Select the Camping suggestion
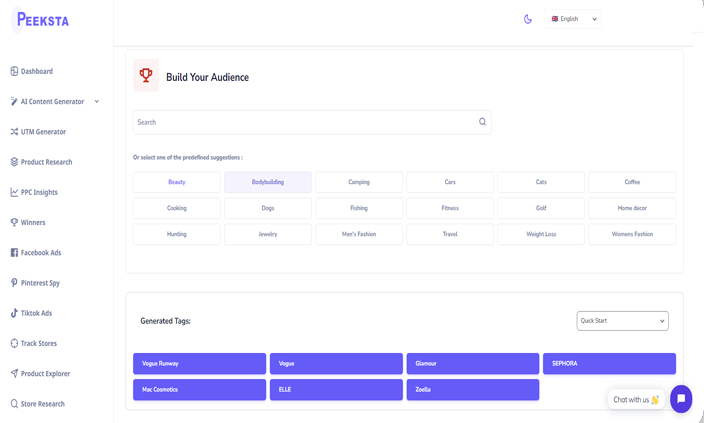 click(x=359, y=182)
